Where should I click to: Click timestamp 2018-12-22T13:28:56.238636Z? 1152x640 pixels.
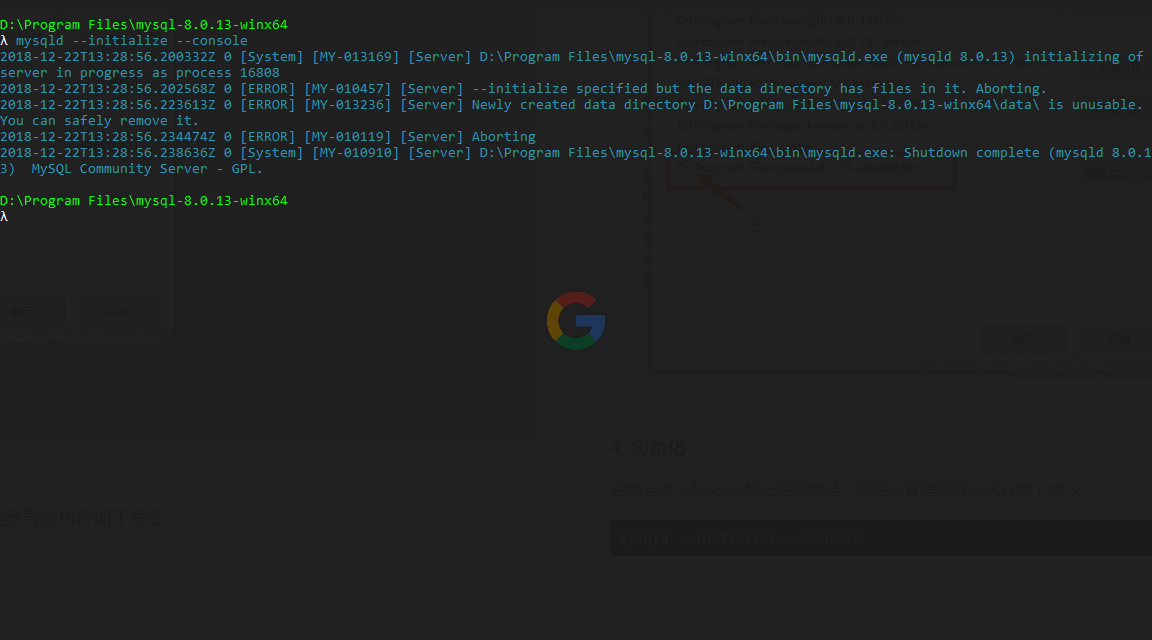coord(108,153)
